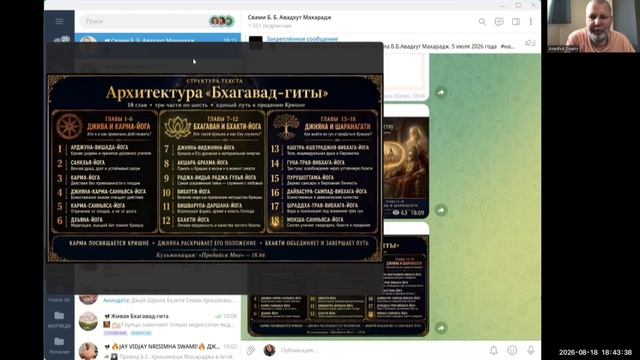Search within the current channel chat
640x360 pixels.
(482, 22)
